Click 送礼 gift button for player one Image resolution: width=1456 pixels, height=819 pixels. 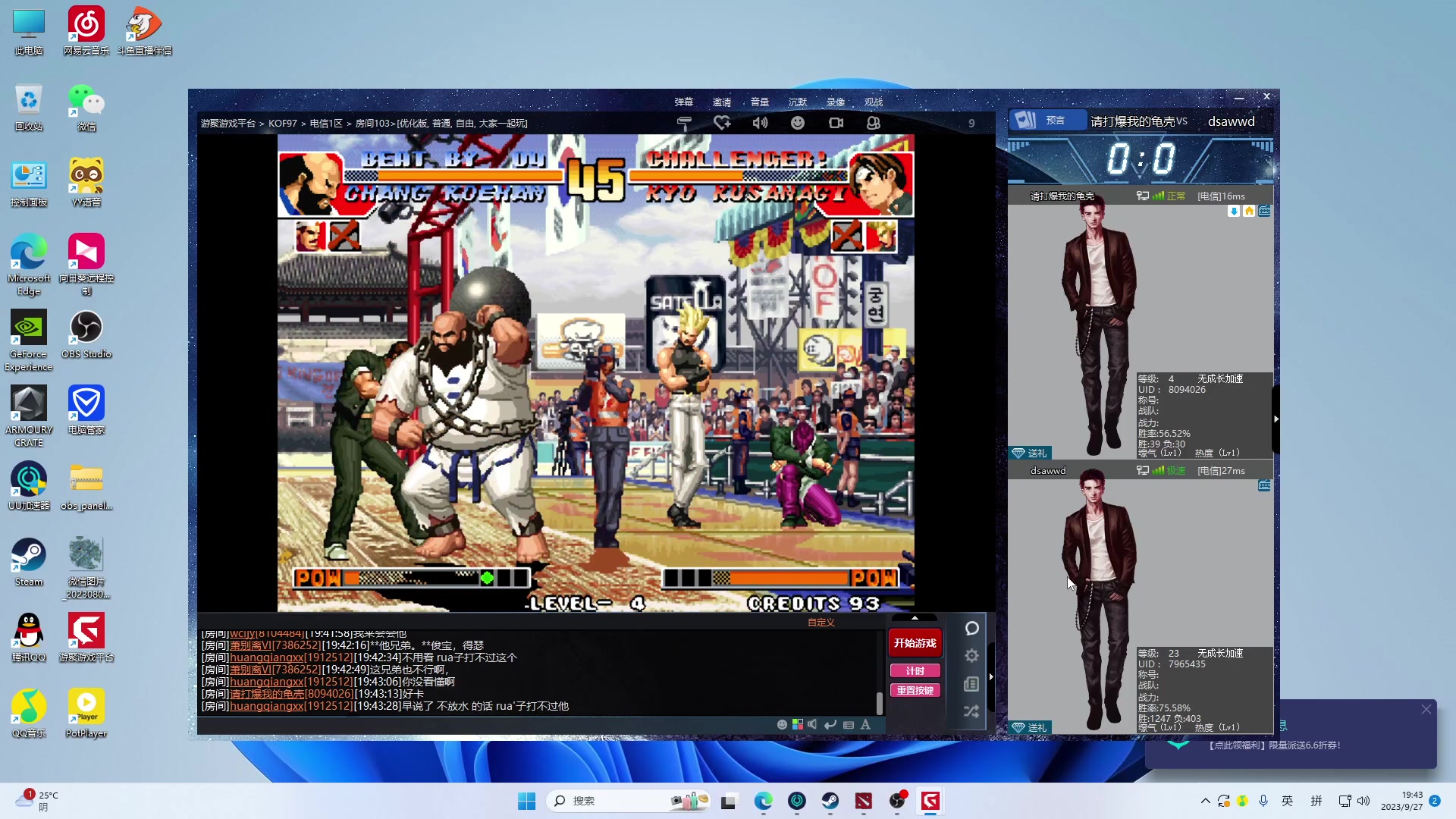1030,453
